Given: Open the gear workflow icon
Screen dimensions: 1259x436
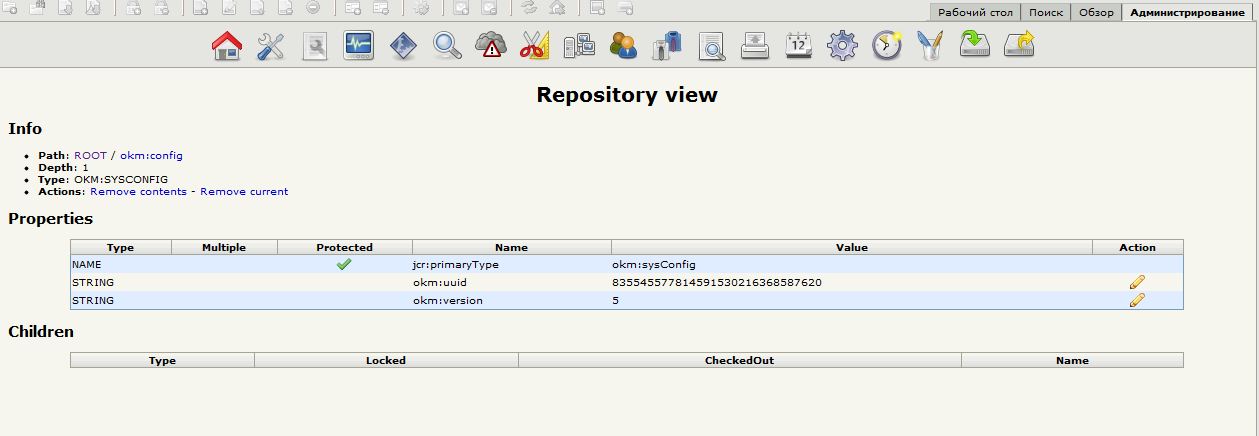Looking at the screenshot, I should [x=843, y=46].
